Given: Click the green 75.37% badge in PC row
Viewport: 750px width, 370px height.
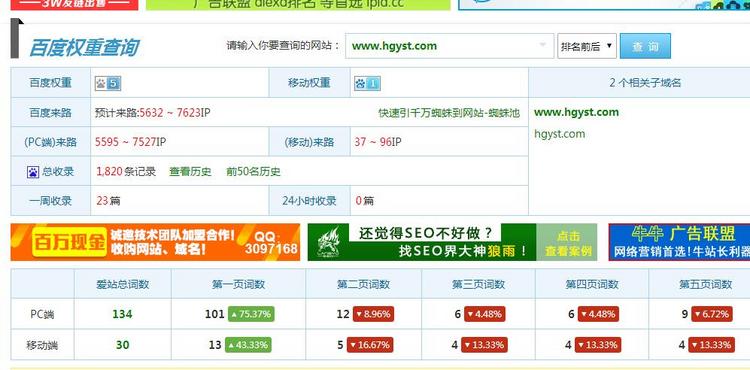Looking at the screenshot, I should [x=251, y=314].
